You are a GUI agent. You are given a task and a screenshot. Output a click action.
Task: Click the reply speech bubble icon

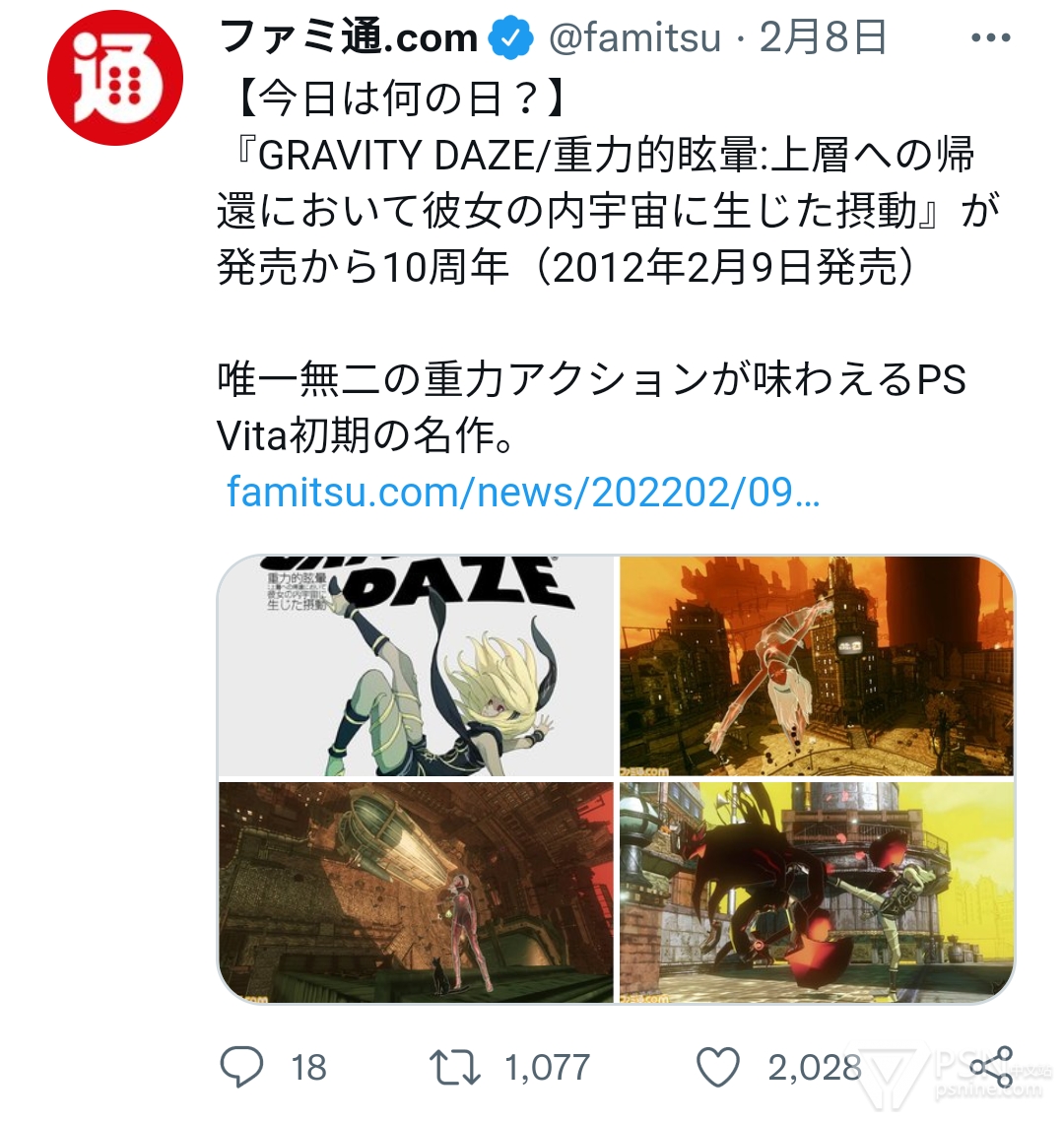point(241,1067)
